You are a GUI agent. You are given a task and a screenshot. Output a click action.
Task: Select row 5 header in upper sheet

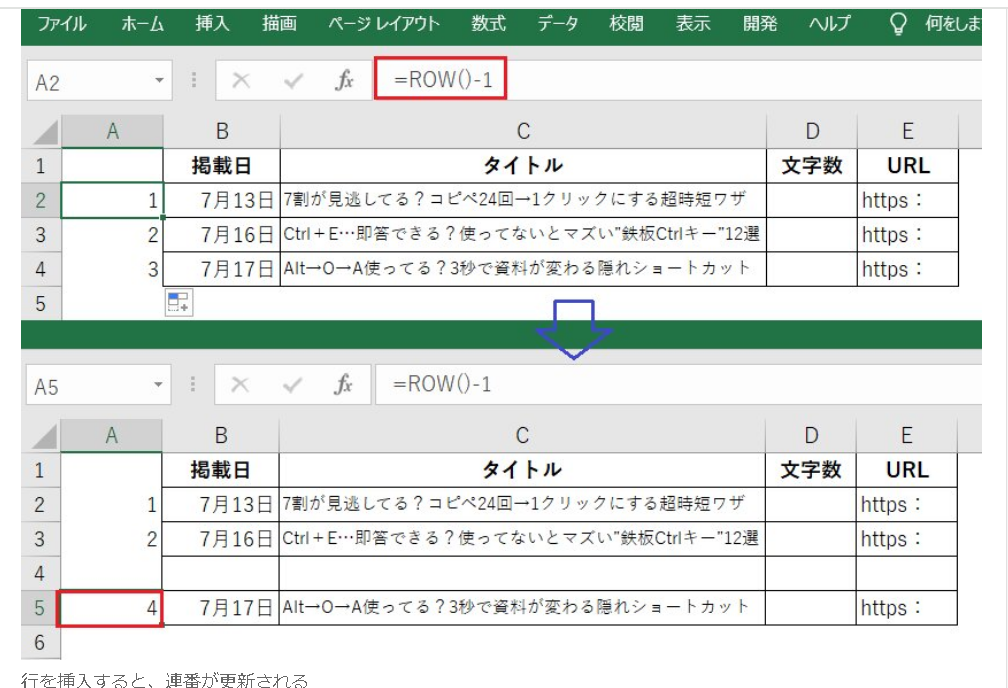pyautogui.click(x=40, y=303)
